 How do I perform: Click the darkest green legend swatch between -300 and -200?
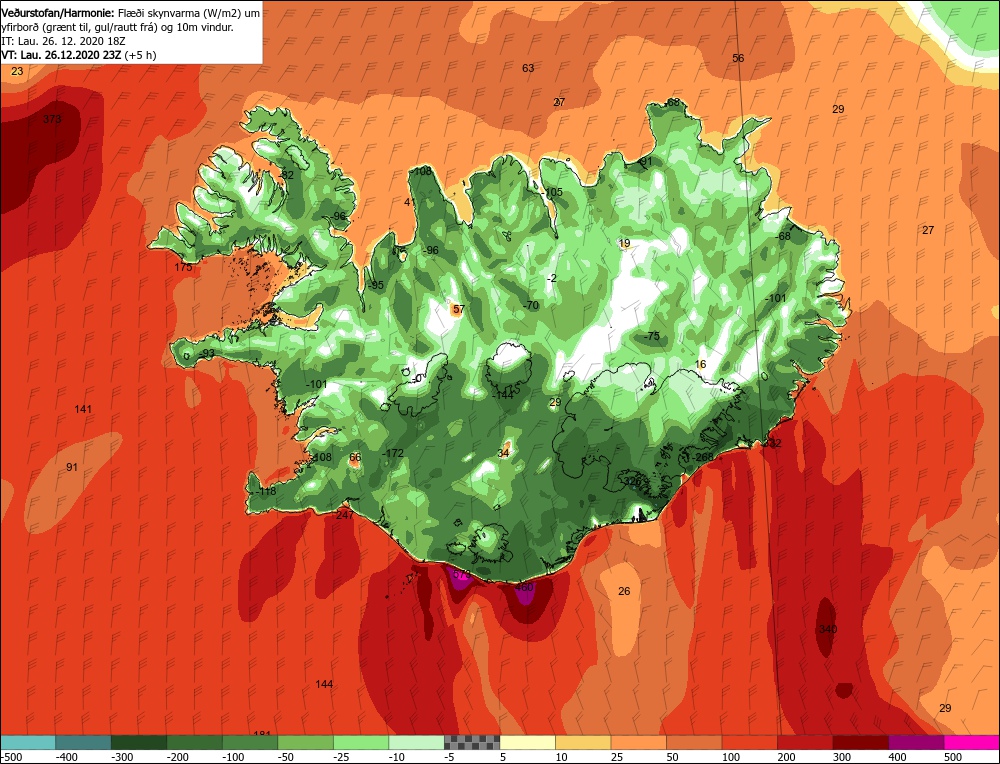coord(138,742)
